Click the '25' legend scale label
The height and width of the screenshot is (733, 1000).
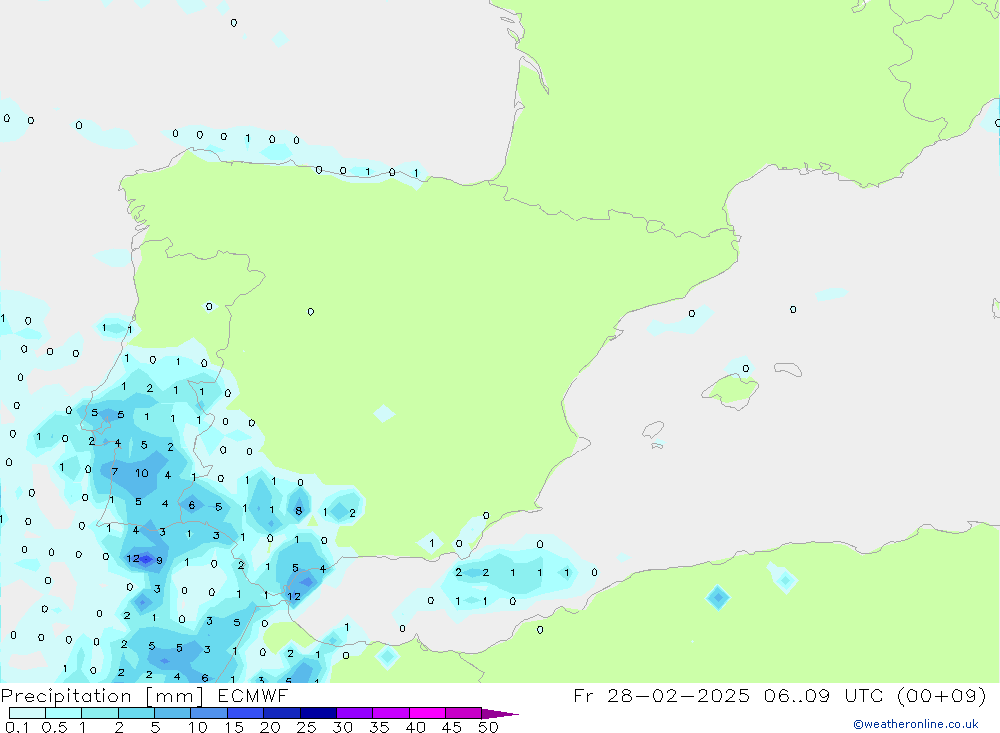[x=306, y=727]
